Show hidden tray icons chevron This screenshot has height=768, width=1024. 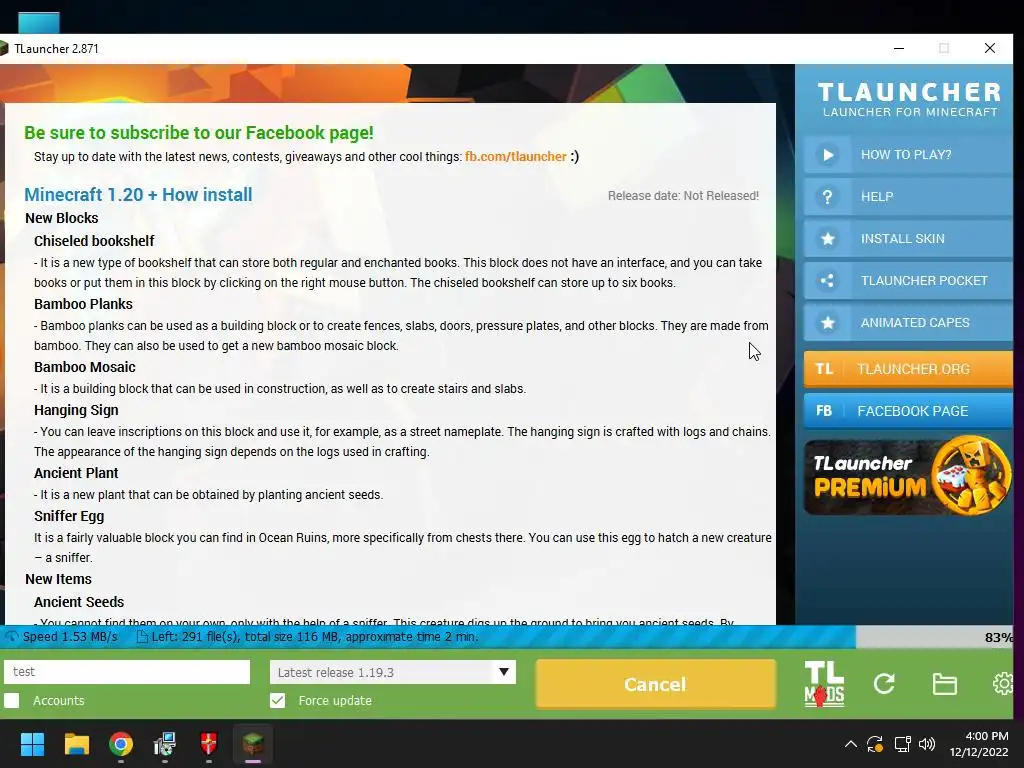(850, 744)
